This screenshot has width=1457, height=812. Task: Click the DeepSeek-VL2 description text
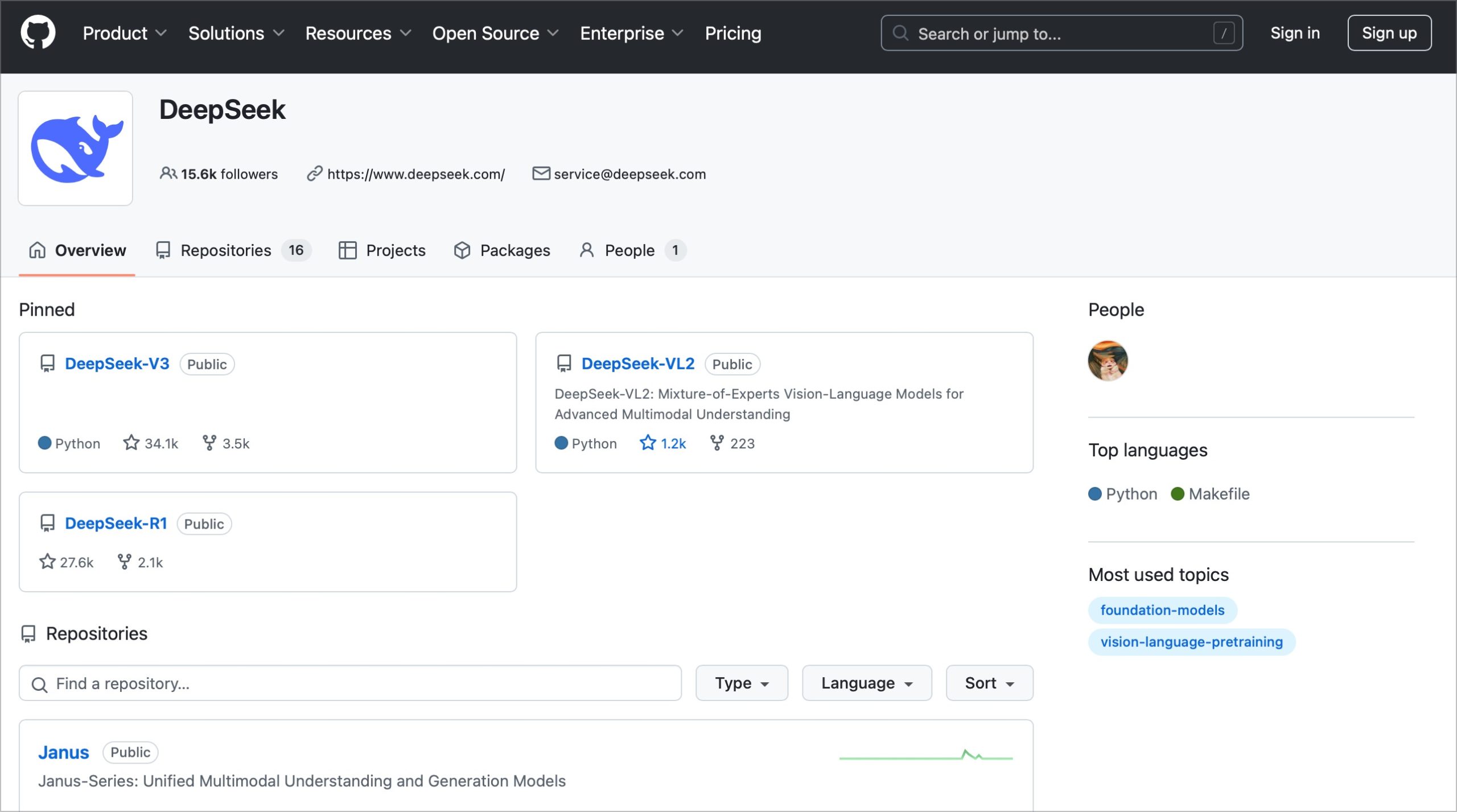pos(759,404)
